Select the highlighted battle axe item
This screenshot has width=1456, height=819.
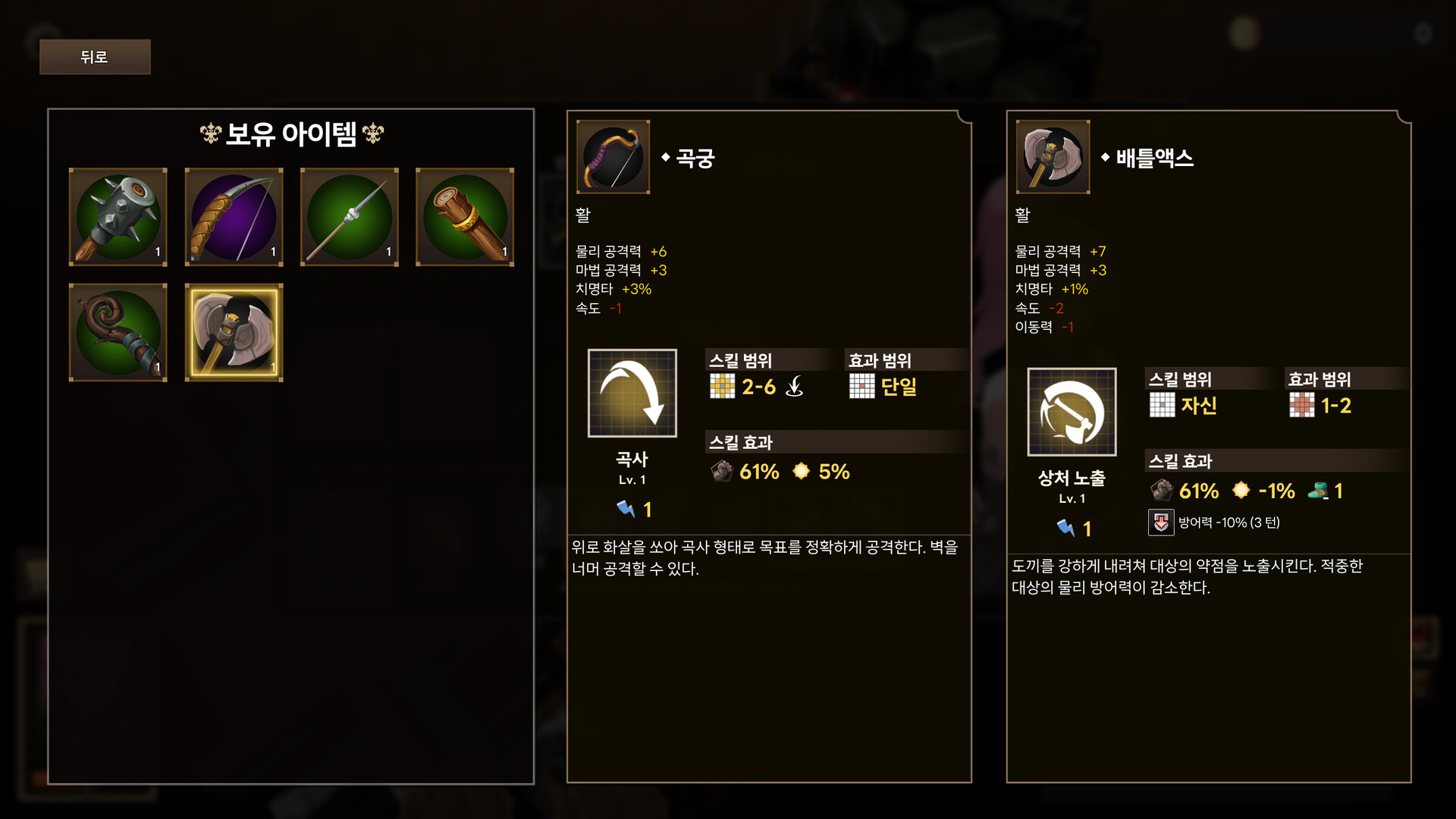point(234,332)
